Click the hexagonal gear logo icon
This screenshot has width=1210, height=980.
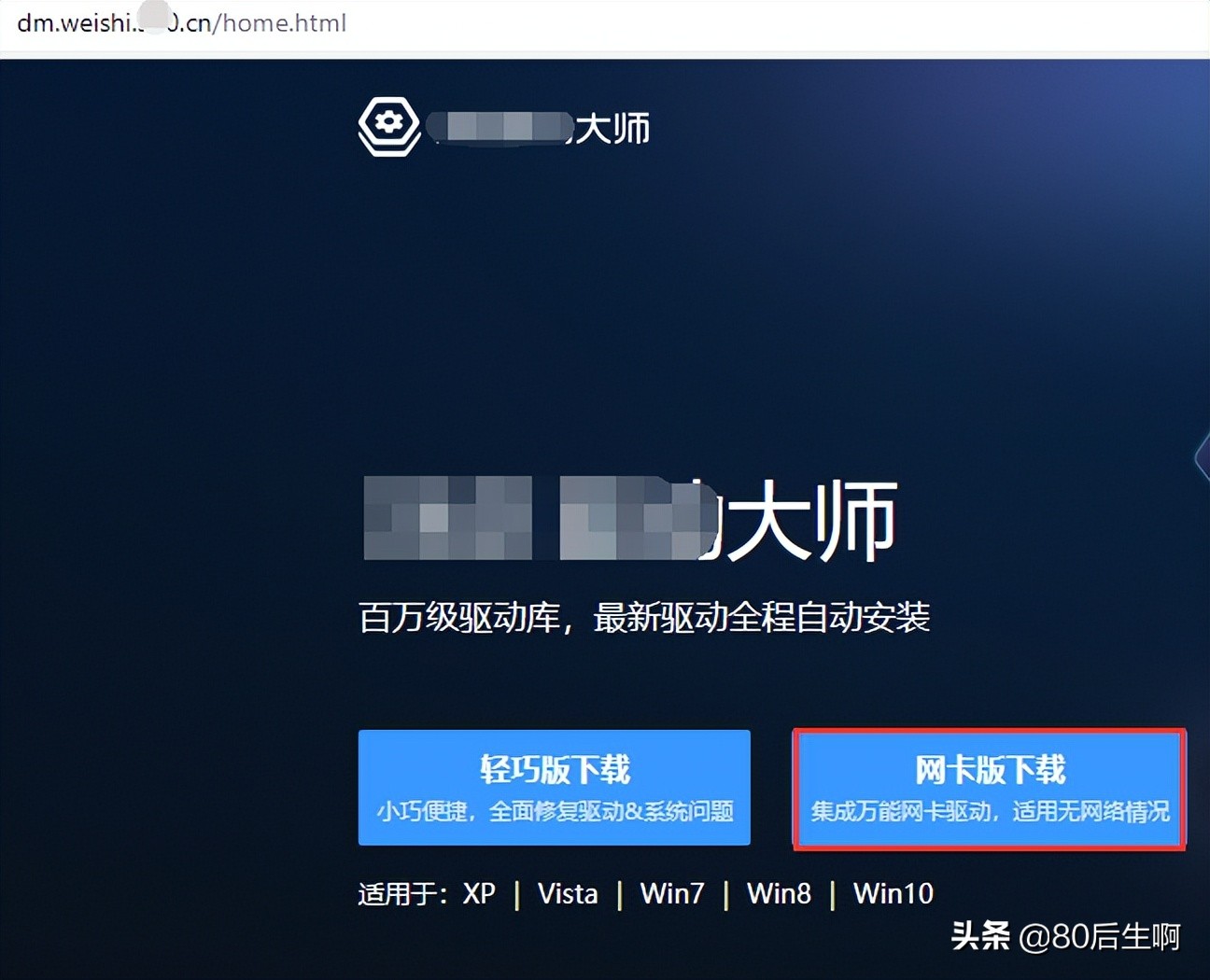[x=388, y=124]
